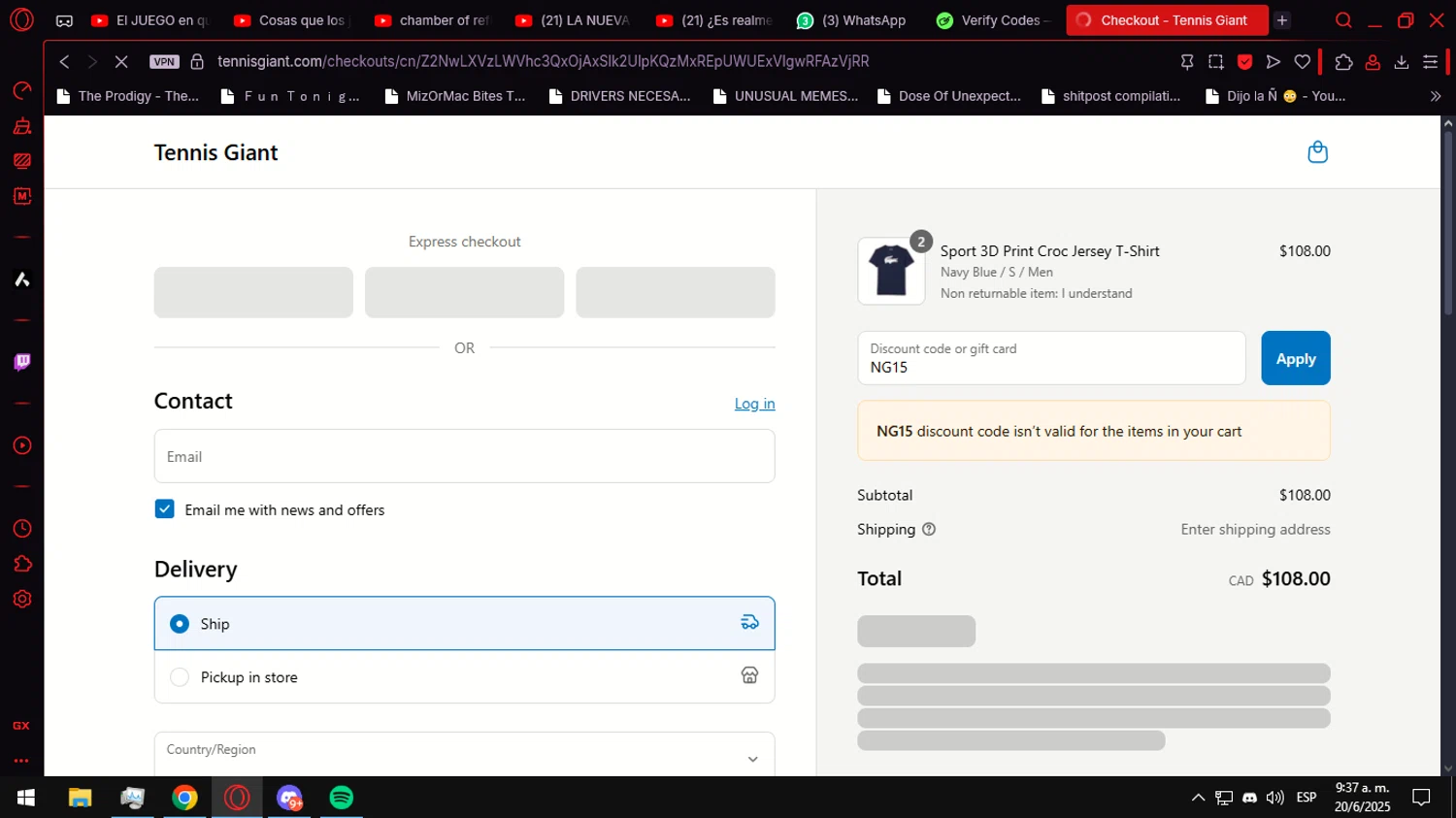Image resolution: width=1456 pixels, height=818 pixels.
Task: Open File Explorer from the taskbar
Action: click(x=80, y=798)
